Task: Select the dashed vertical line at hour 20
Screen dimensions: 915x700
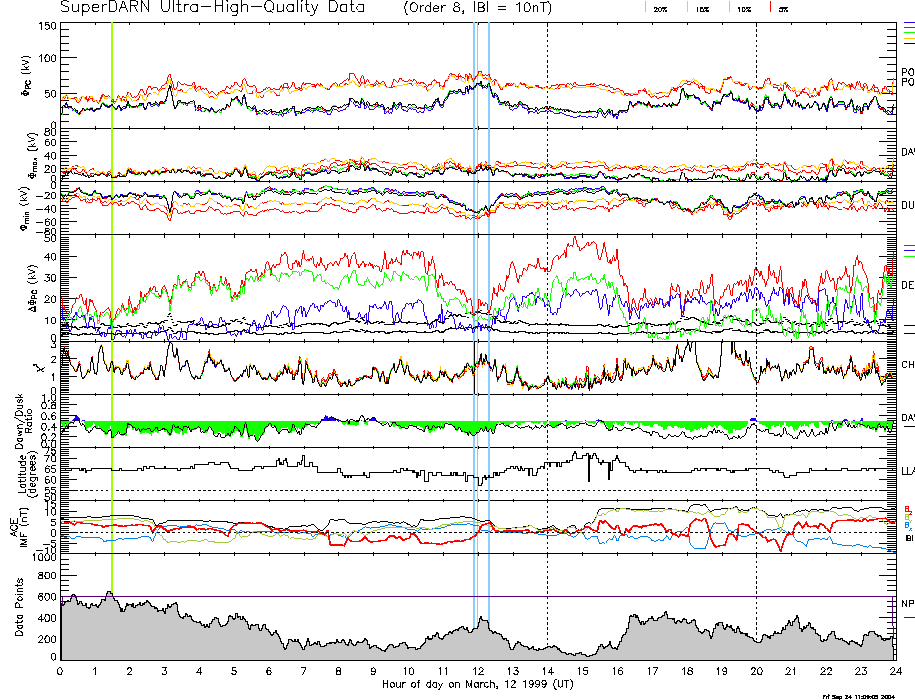Action: tap(757, 300)
